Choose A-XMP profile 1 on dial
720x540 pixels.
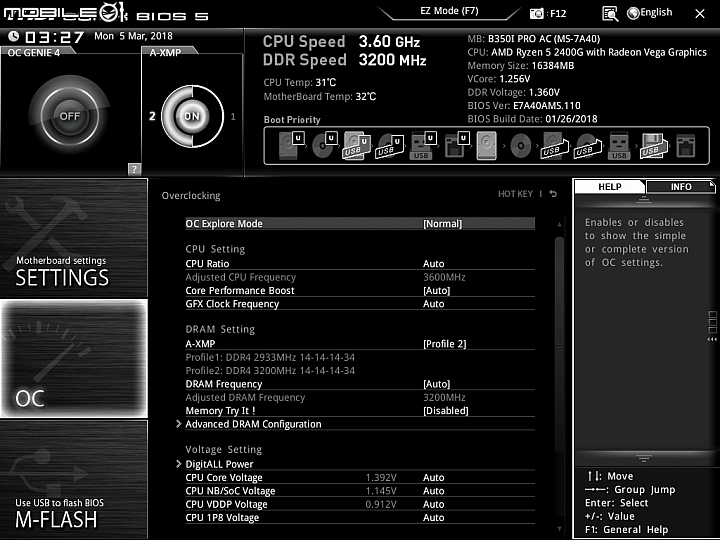(233, 117)
